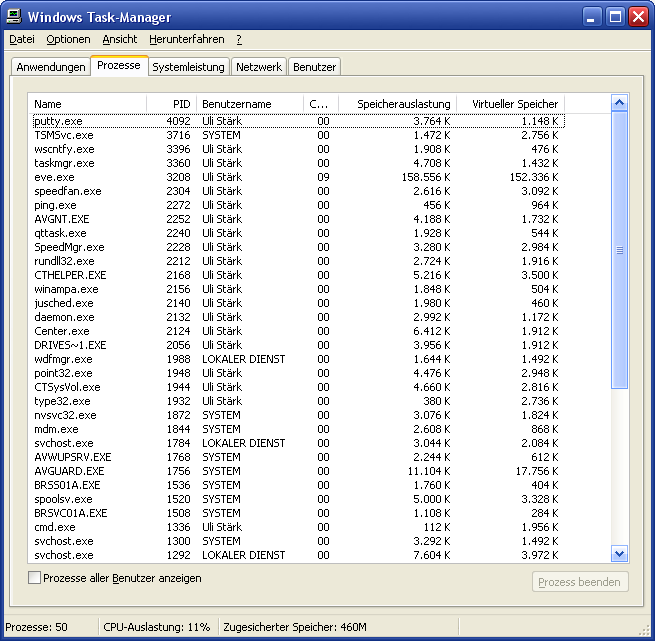Select the CTSysVol.exe process
The width and height of the screenshot is (655, 641).
(298, 387)
